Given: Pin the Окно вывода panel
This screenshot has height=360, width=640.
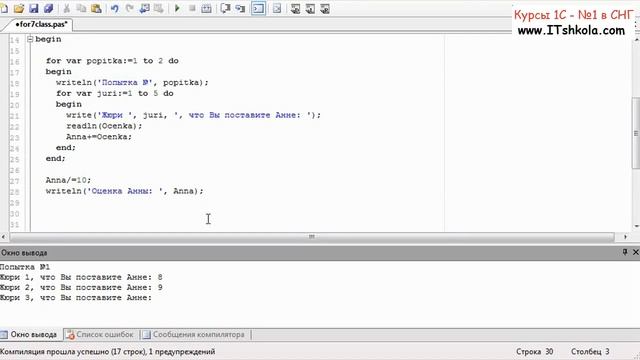Looking at the screenshot, I should [x=624, y=252].
